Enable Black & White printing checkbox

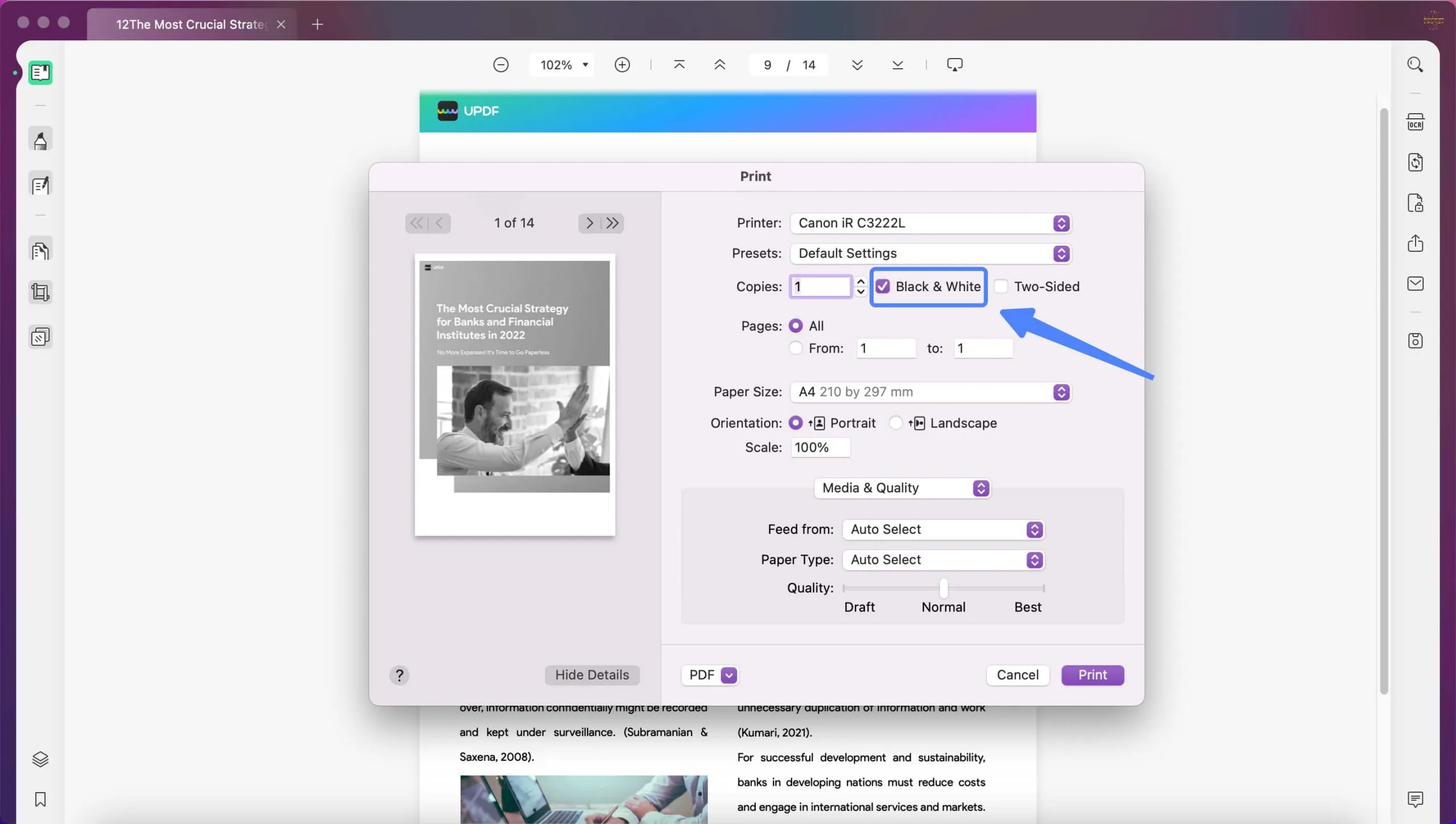pyautogui.click(x=882, y=287)
